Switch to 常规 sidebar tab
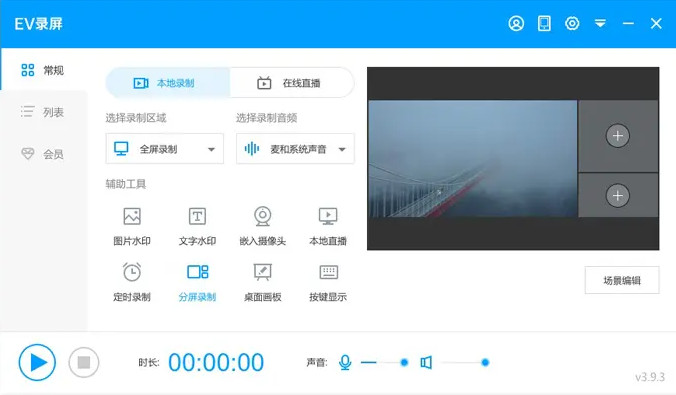Screen dimensions: 676x395 (43, 70)
